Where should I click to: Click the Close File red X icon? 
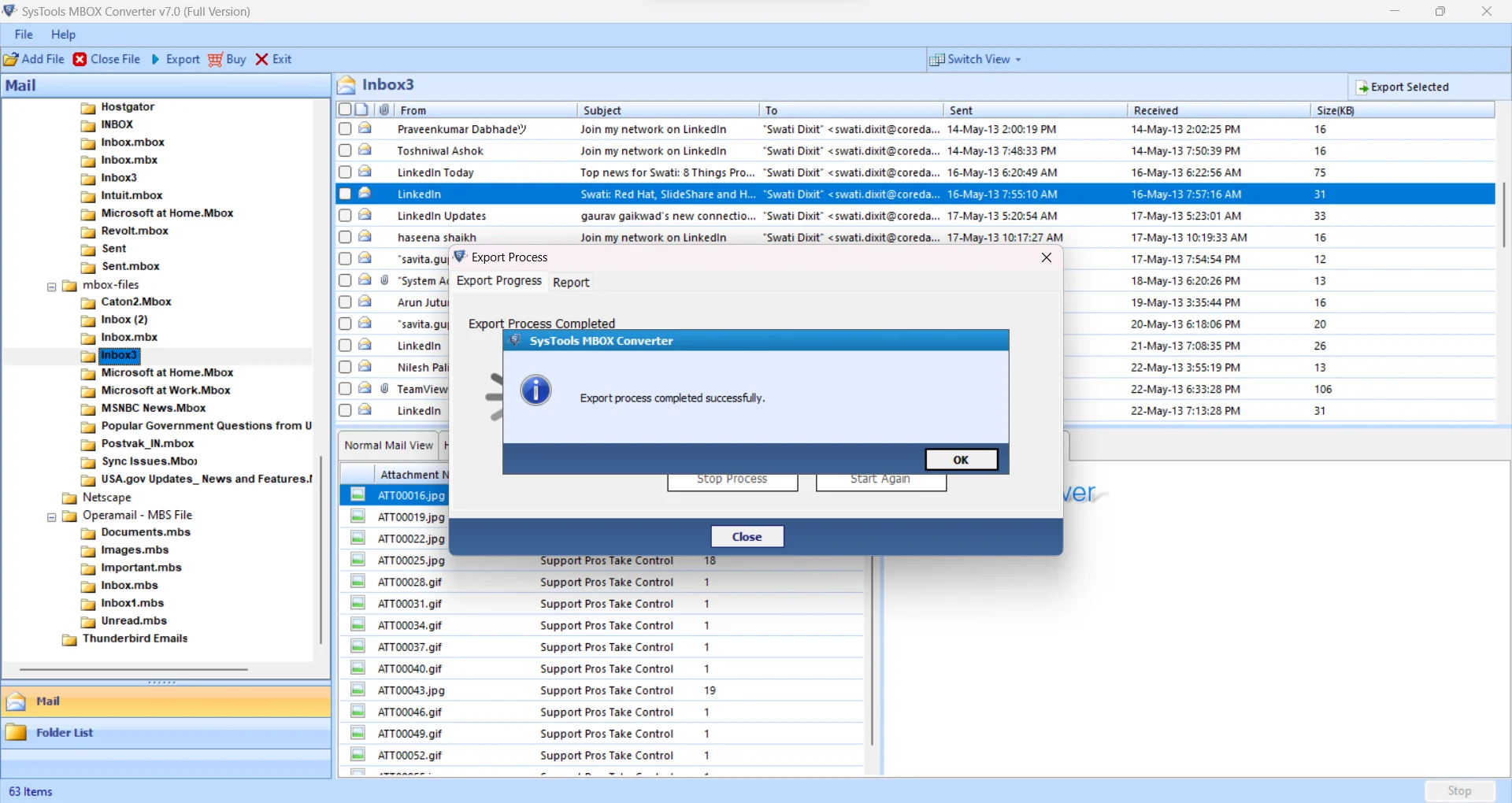click(80, 60)
